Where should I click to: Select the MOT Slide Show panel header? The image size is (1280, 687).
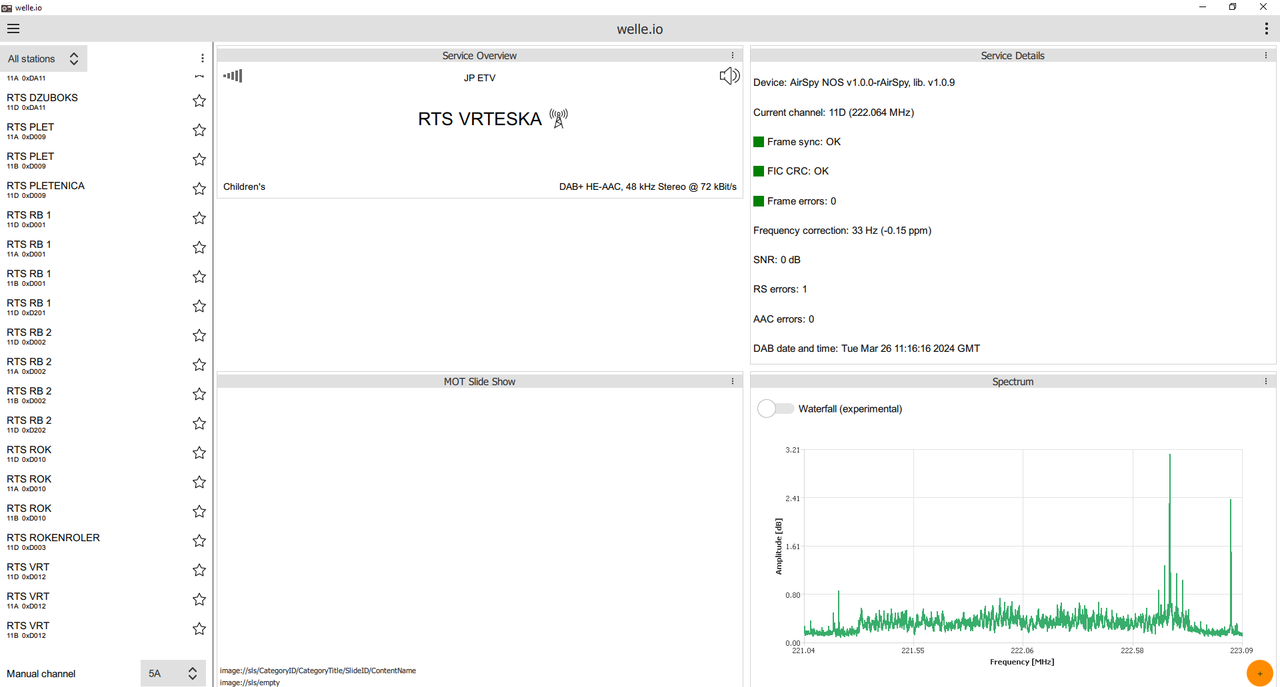(480, 382)
